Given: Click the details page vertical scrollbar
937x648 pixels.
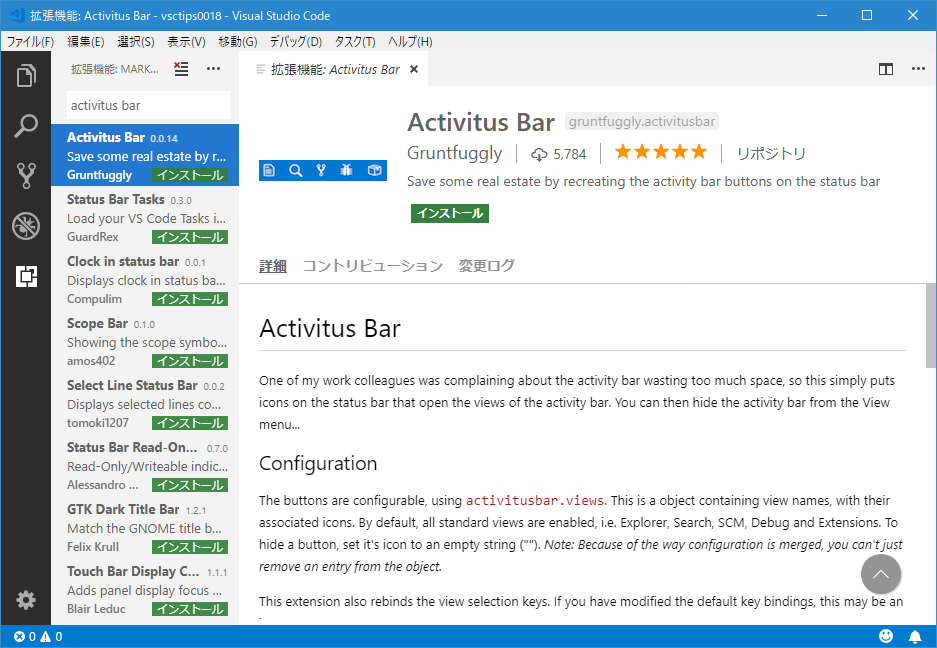Looking at the screenshot, I should (931, 326).
